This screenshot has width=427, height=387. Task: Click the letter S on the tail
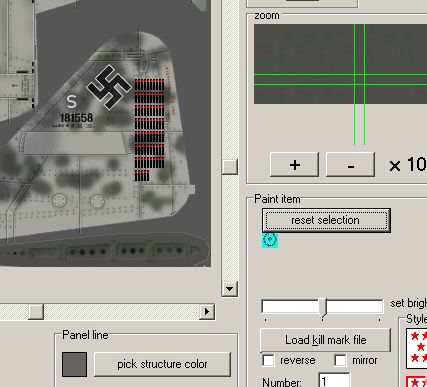pos(71,101)
